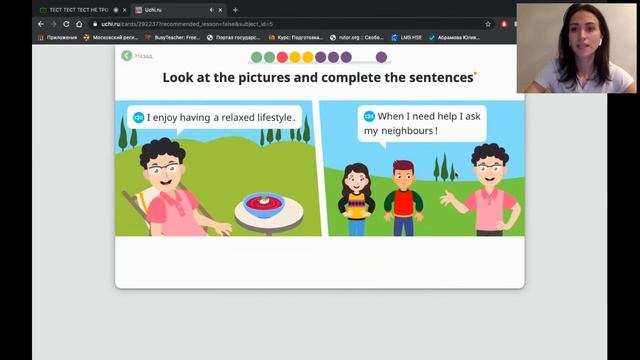Open the Курс: Подготовка... bookmark
Viewport: 640px width, 360px height.
(x=296, y=38)
